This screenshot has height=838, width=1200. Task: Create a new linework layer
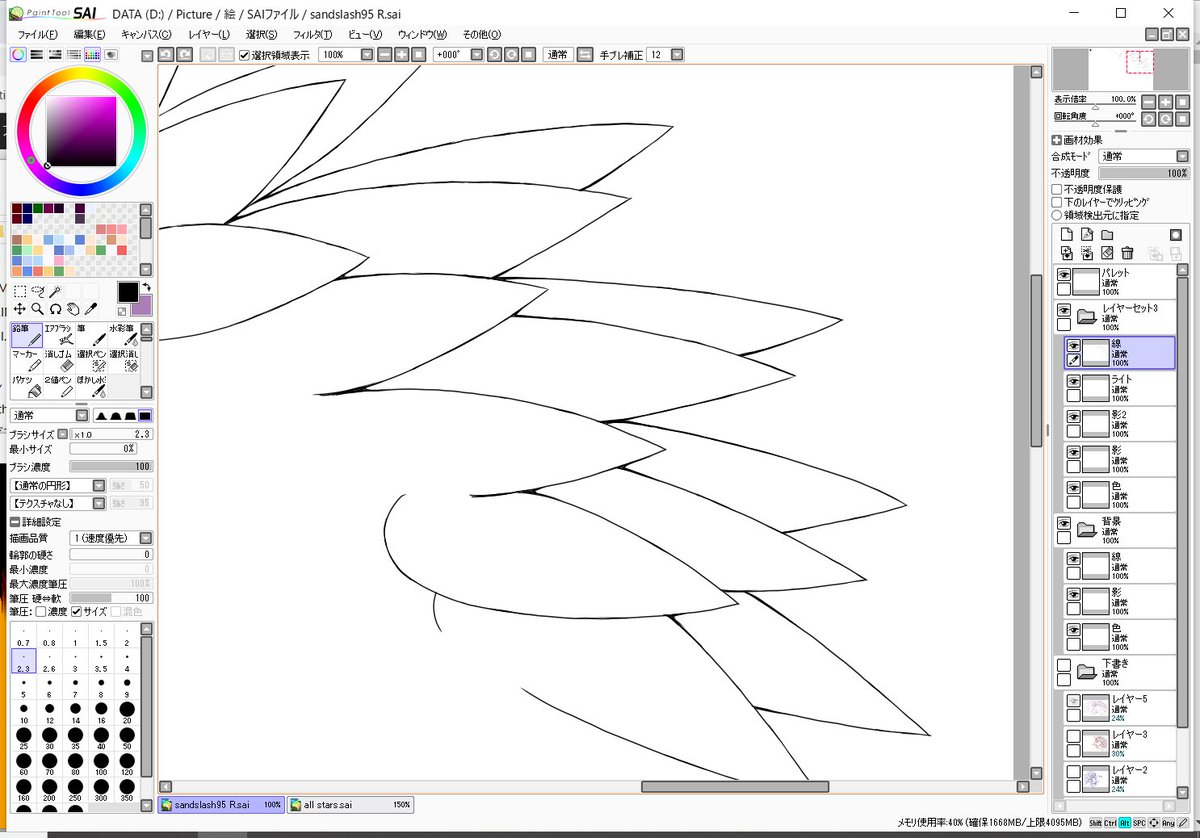(1086, 234)
